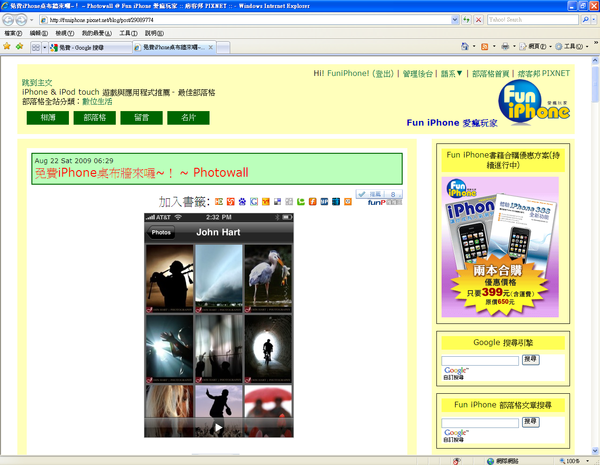Open the address bar history dropdown
600x465 pixels.
455,20
